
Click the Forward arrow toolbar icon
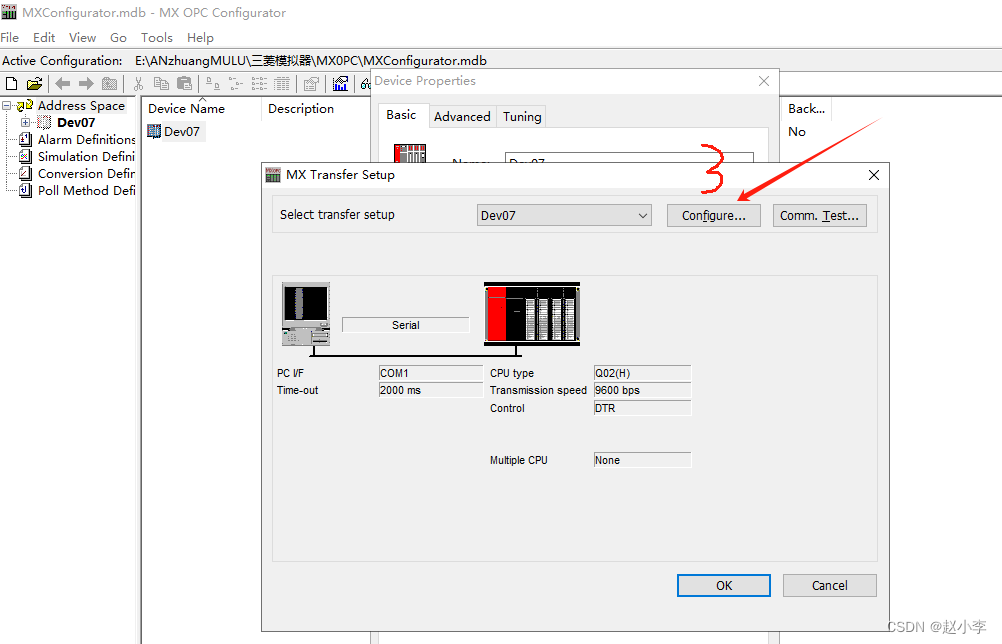pos(86,84)
